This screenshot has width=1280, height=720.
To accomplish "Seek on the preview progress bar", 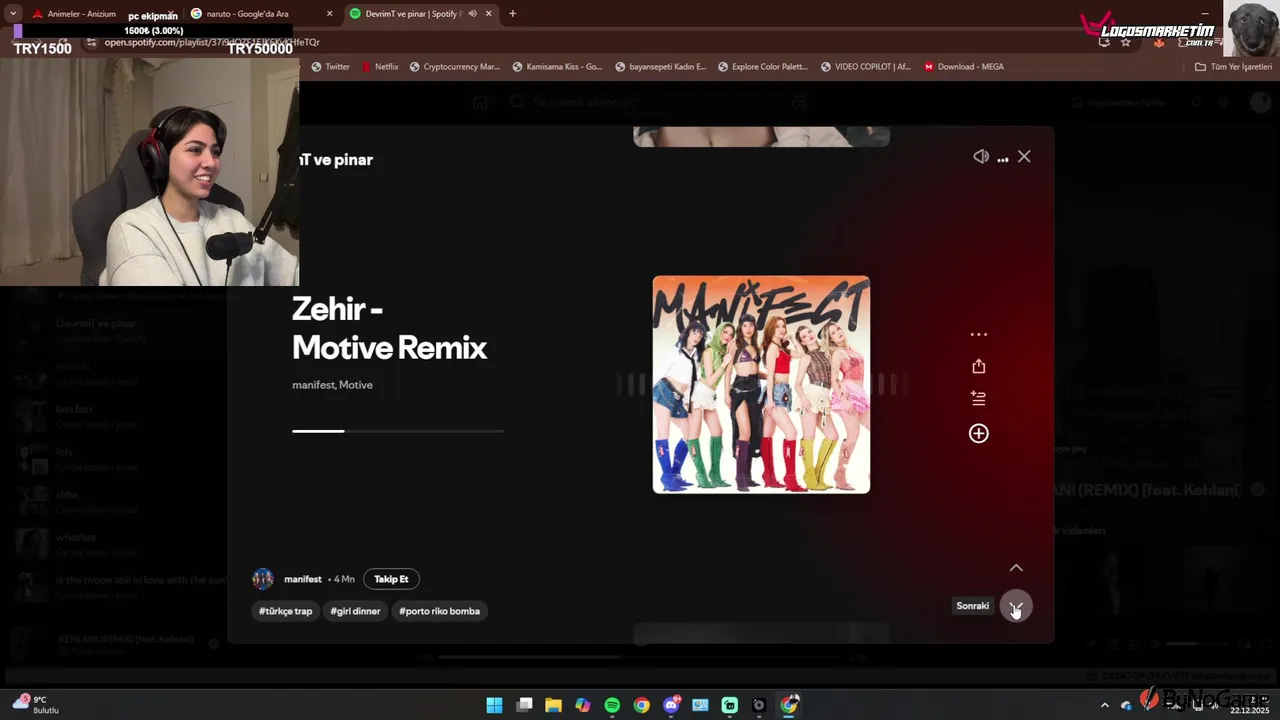I will point(398,431).
